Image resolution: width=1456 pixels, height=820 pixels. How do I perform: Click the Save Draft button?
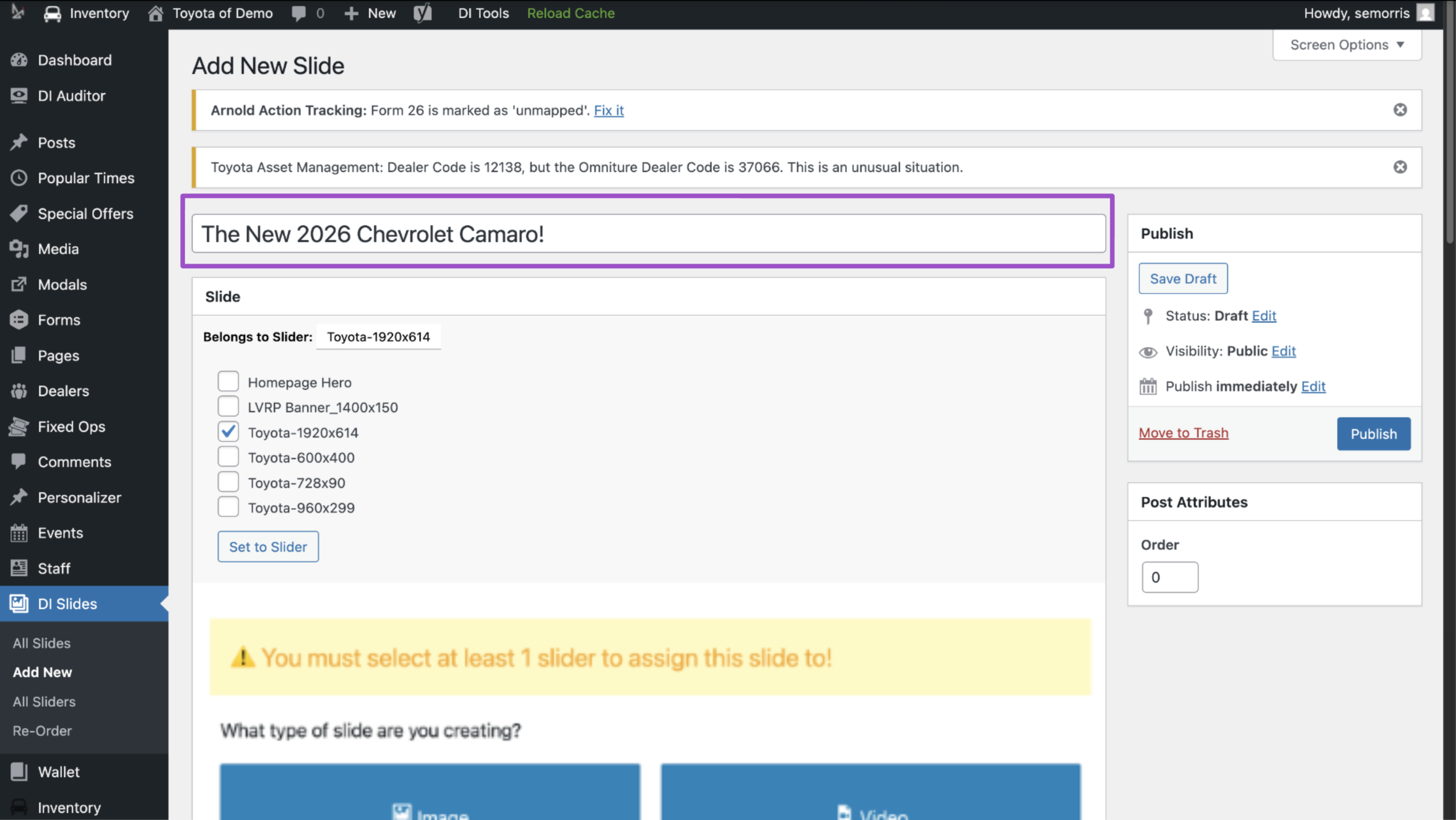pos(1183,278)
